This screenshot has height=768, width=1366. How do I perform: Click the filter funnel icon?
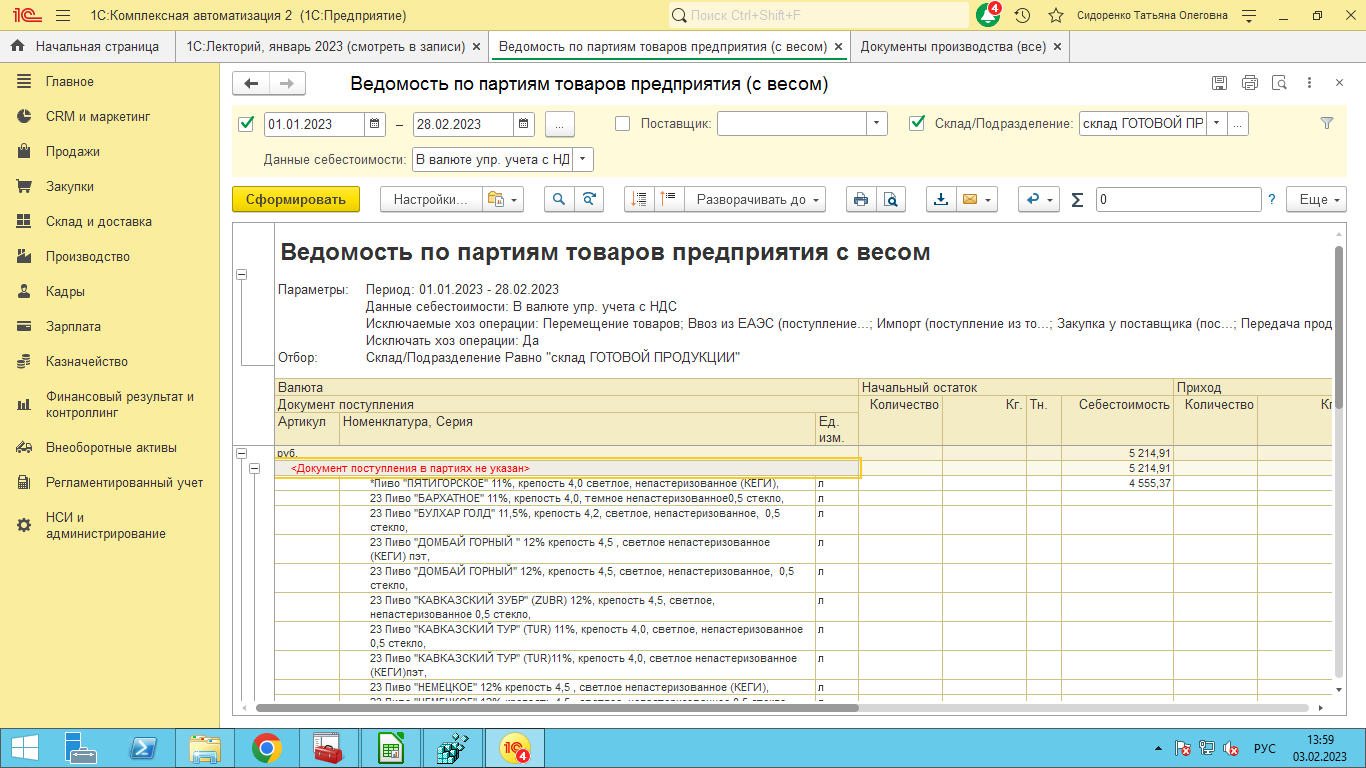click(x=1327, y=123)
